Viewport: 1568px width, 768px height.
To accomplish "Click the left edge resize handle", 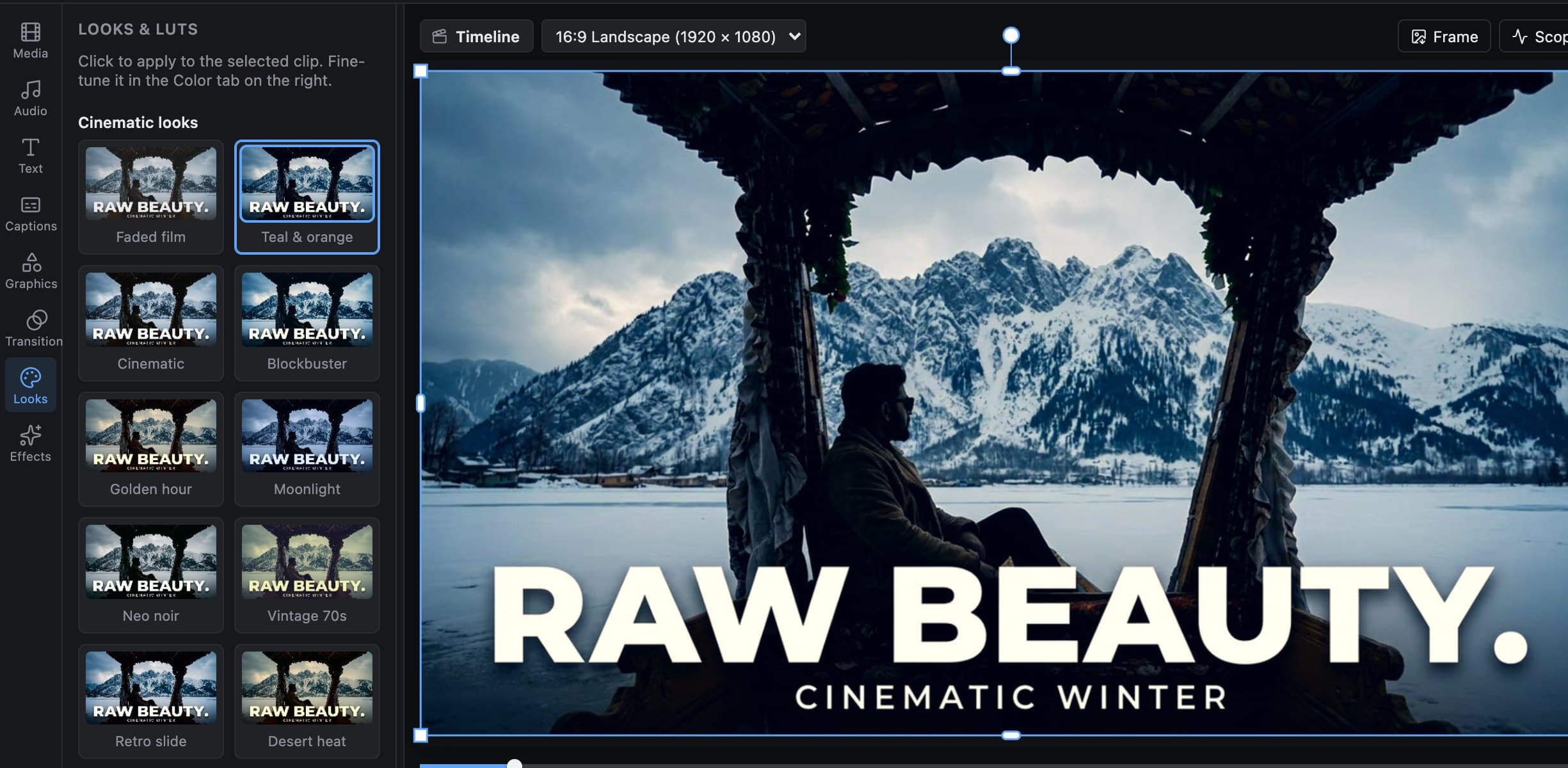I will (x=420, y=403).
